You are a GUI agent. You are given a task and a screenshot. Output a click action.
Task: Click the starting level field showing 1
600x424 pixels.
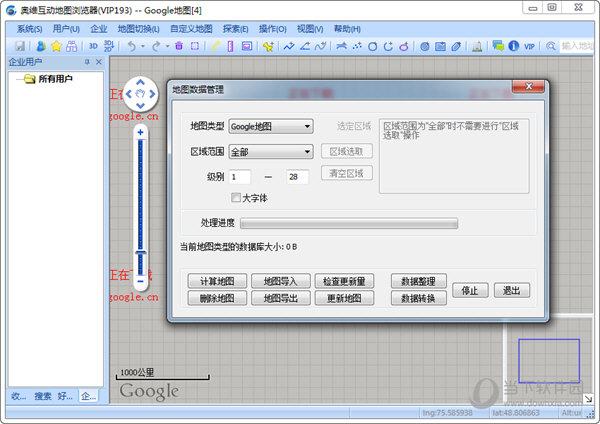point(240,177)
